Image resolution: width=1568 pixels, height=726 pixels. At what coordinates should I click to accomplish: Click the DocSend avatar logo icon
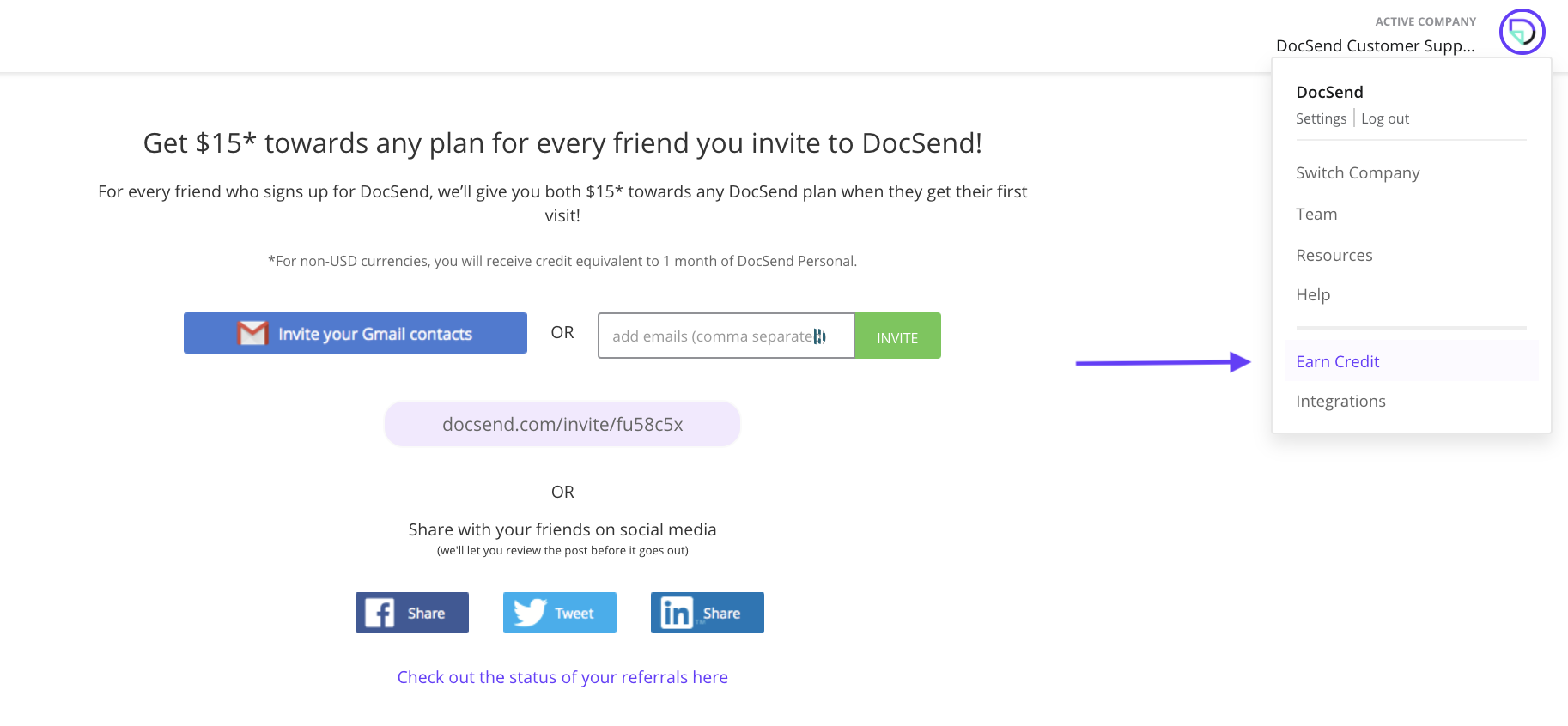click(x=1522, y=32)
